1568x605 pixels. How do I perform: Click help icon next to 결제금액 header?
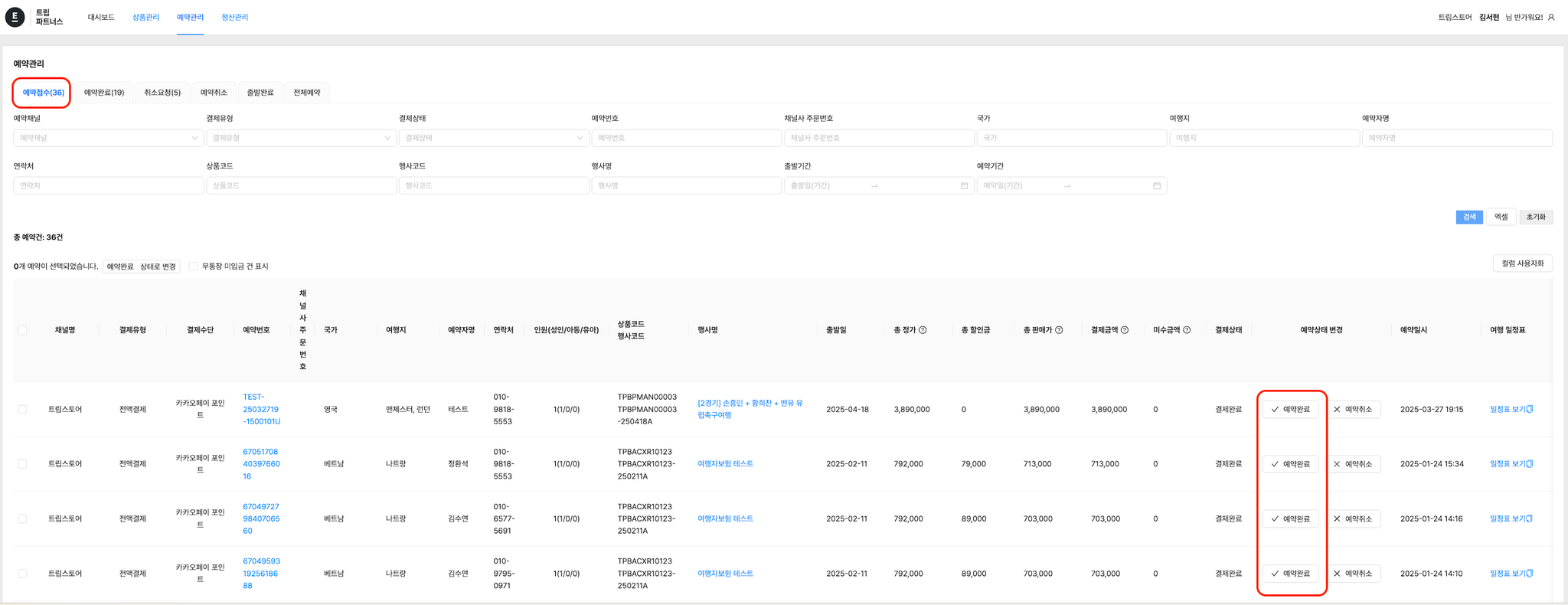pyautogui.click(x=1125, y=330)
